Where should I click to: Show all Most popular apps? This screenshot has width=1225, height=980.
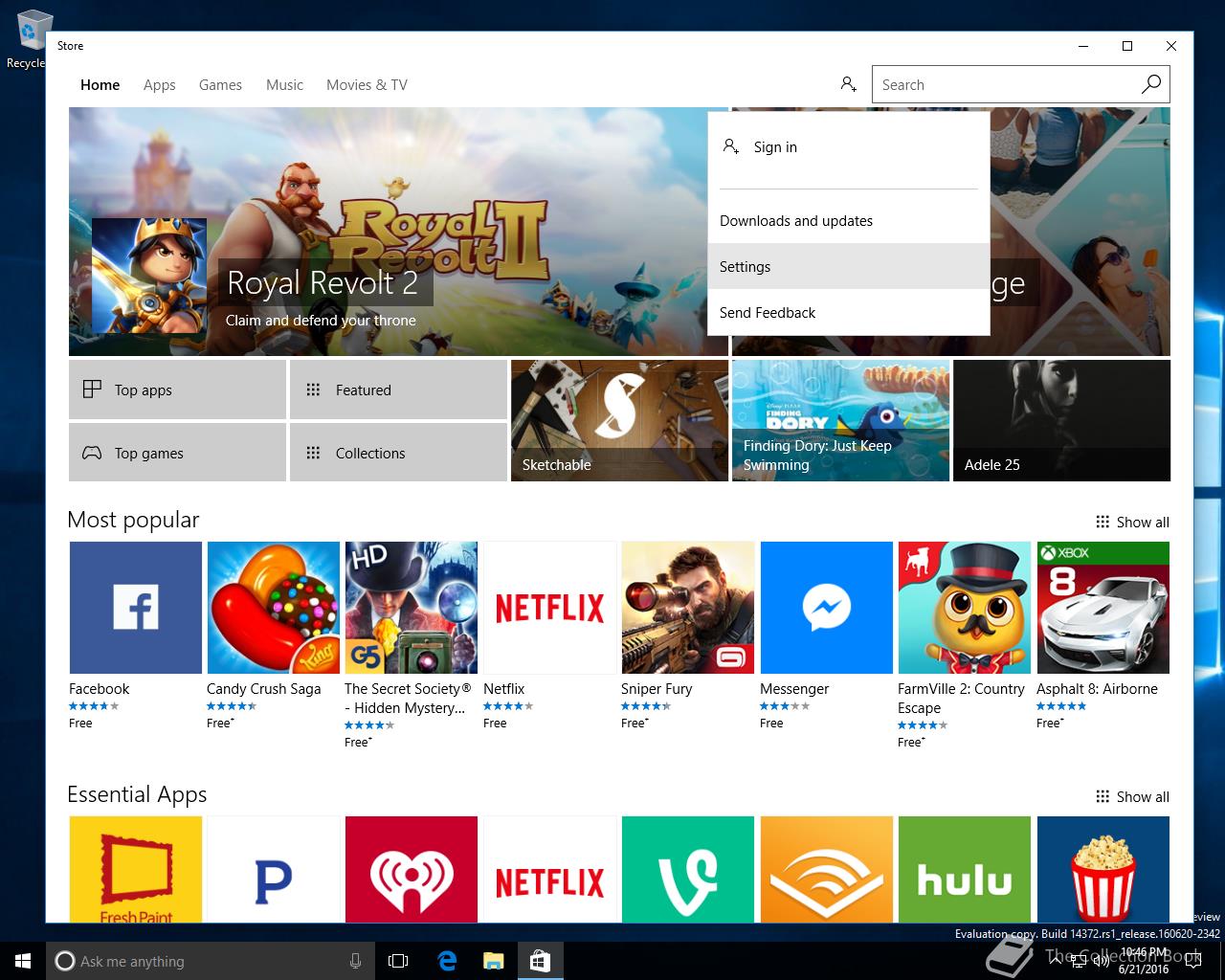coord(1132,523)
